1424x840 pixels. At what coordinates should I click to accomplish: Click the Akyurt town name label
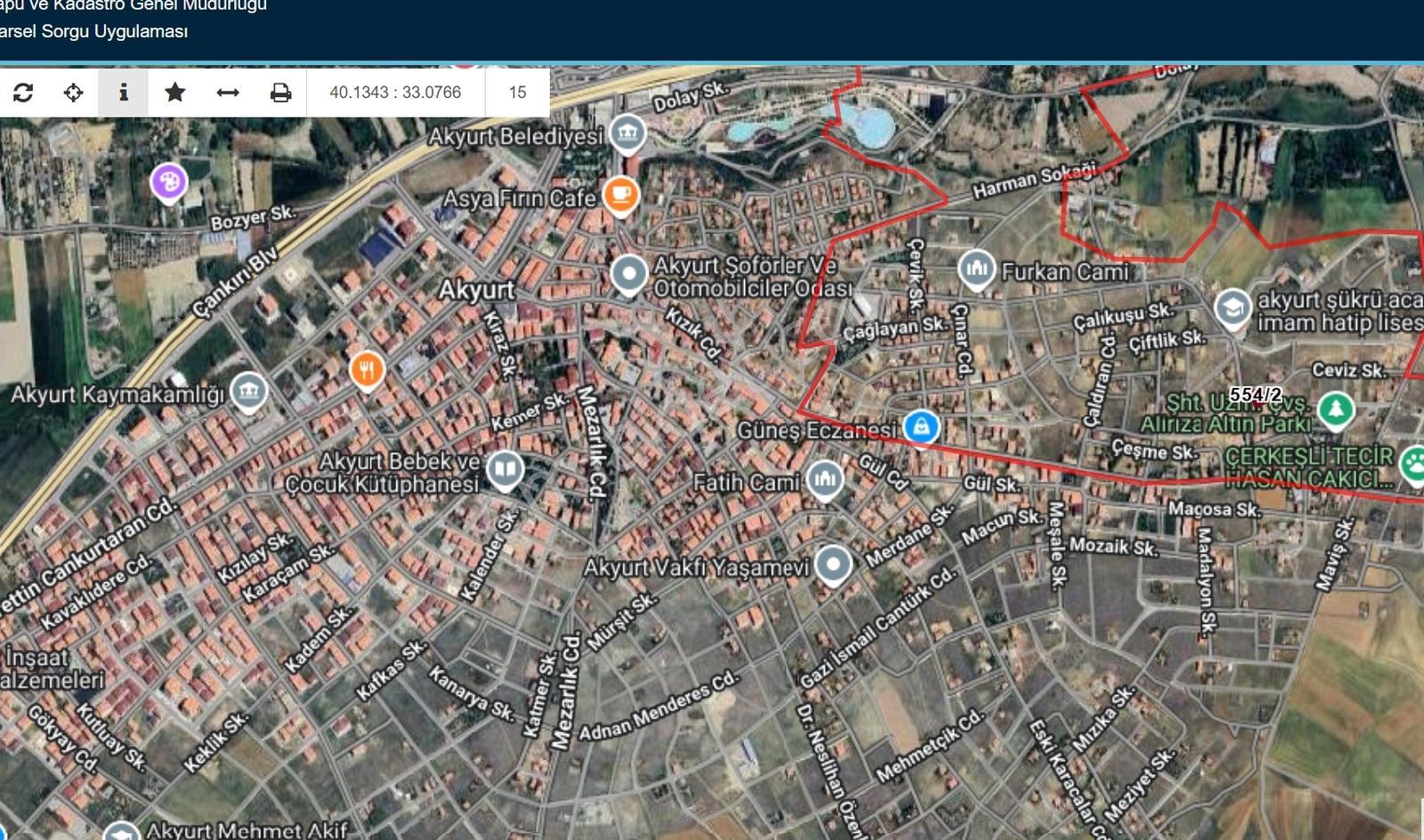pos(476,290)
